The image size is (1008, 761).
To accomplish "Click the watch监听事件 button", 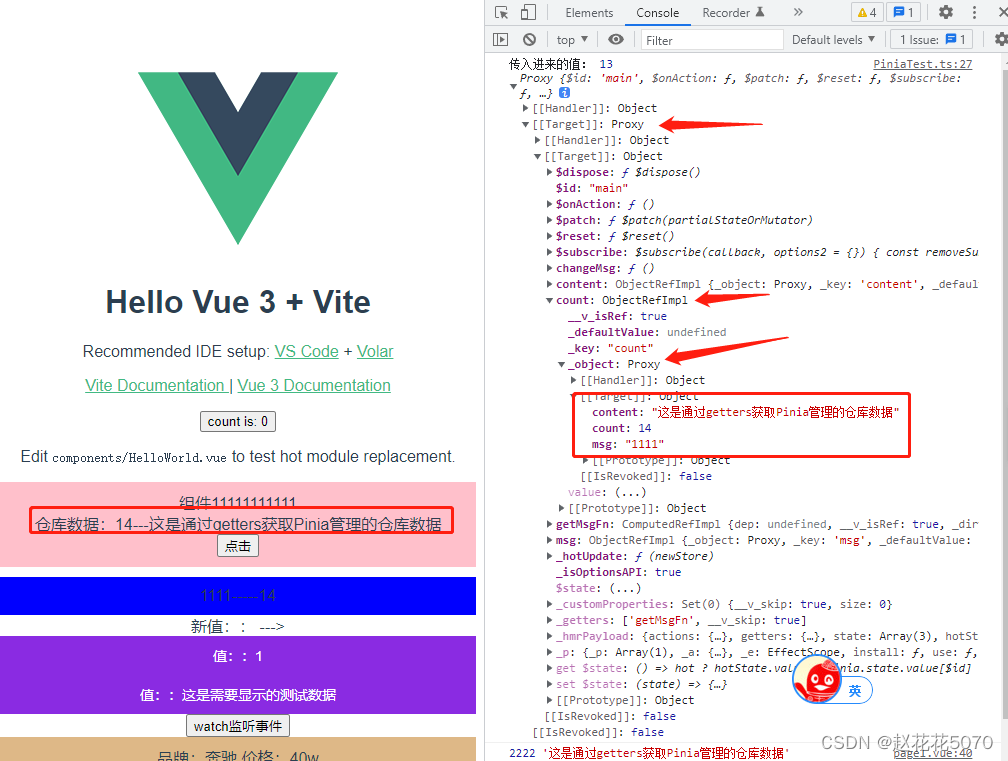I will (238, 726).
